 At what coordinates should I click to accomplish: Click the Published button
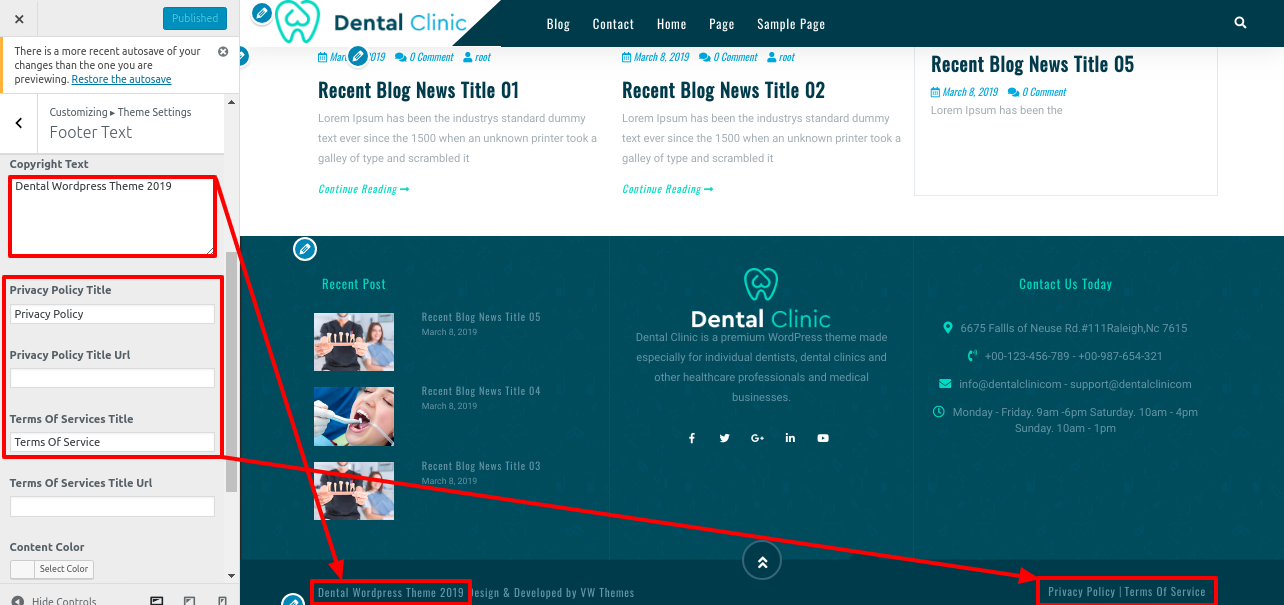(x=195, y=18)
